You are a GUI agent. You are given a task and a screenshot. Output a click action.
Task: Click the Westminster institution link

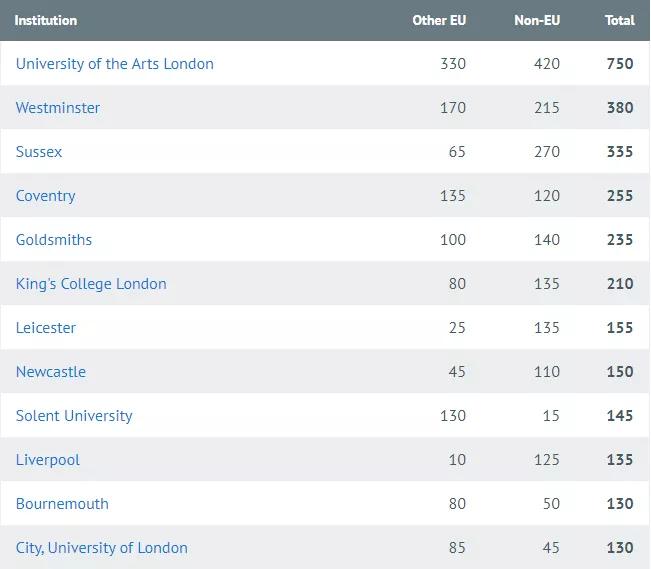58,108
